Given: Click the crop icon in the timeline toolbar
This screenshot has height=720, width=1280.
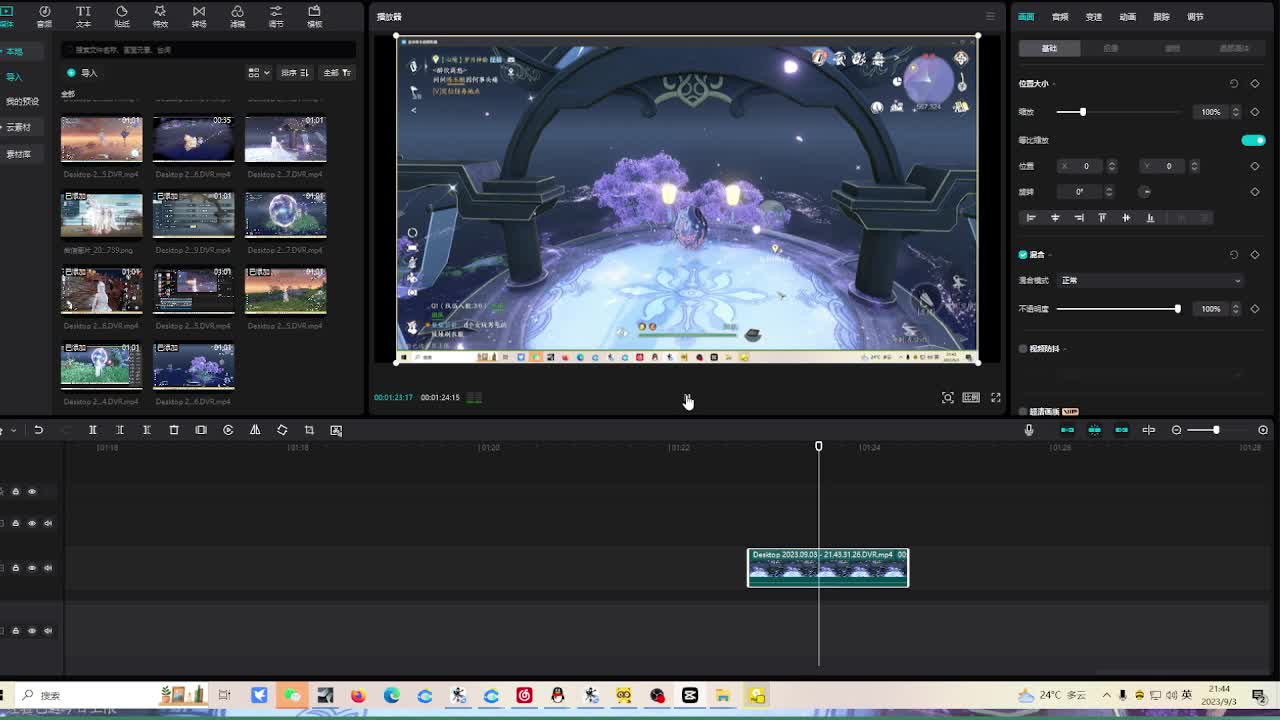Looking at the screenshot, I should click(x=309, y=430).
